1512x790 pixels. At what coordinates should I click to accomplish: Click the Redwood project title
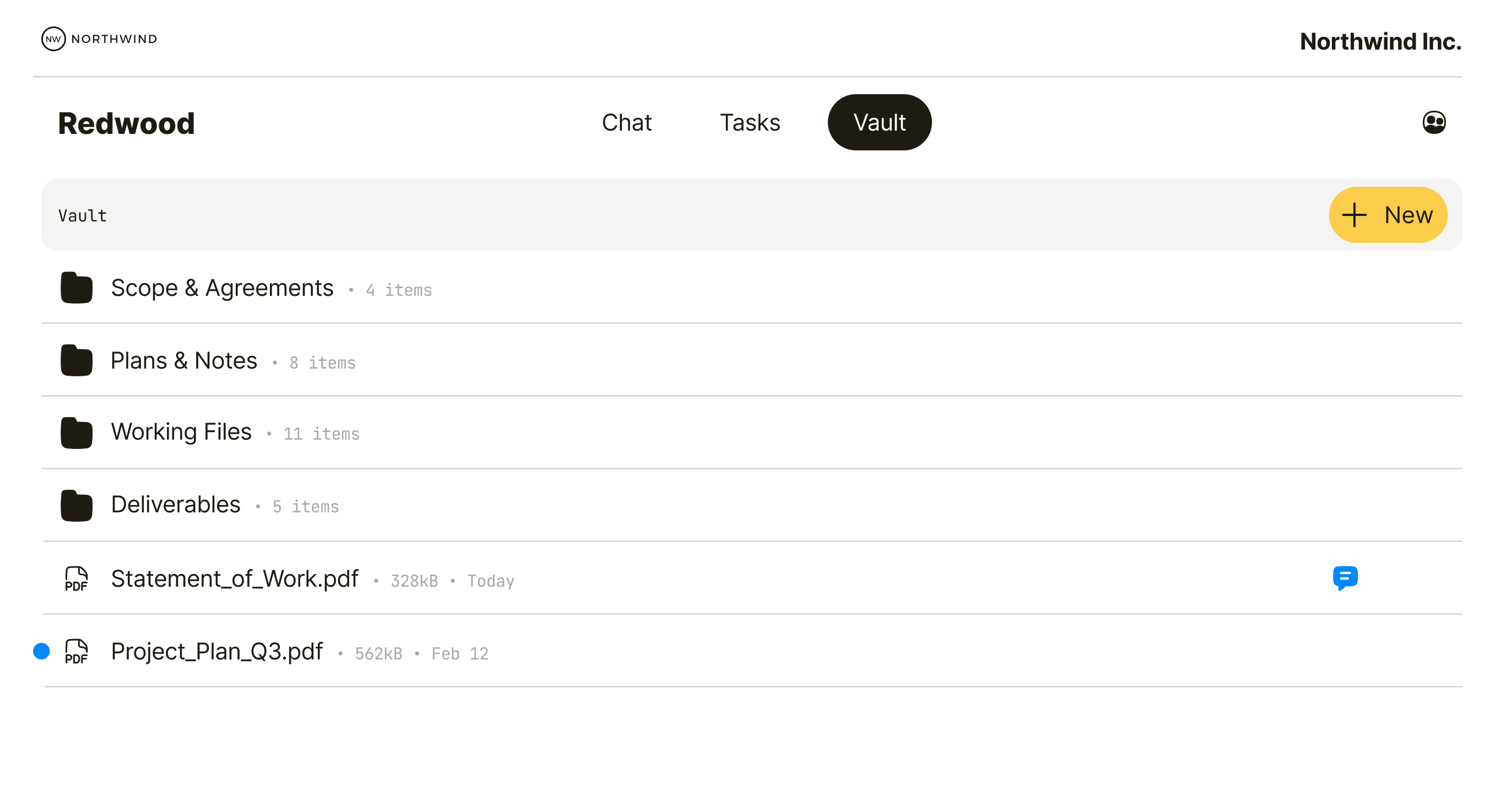pos(126,123)
